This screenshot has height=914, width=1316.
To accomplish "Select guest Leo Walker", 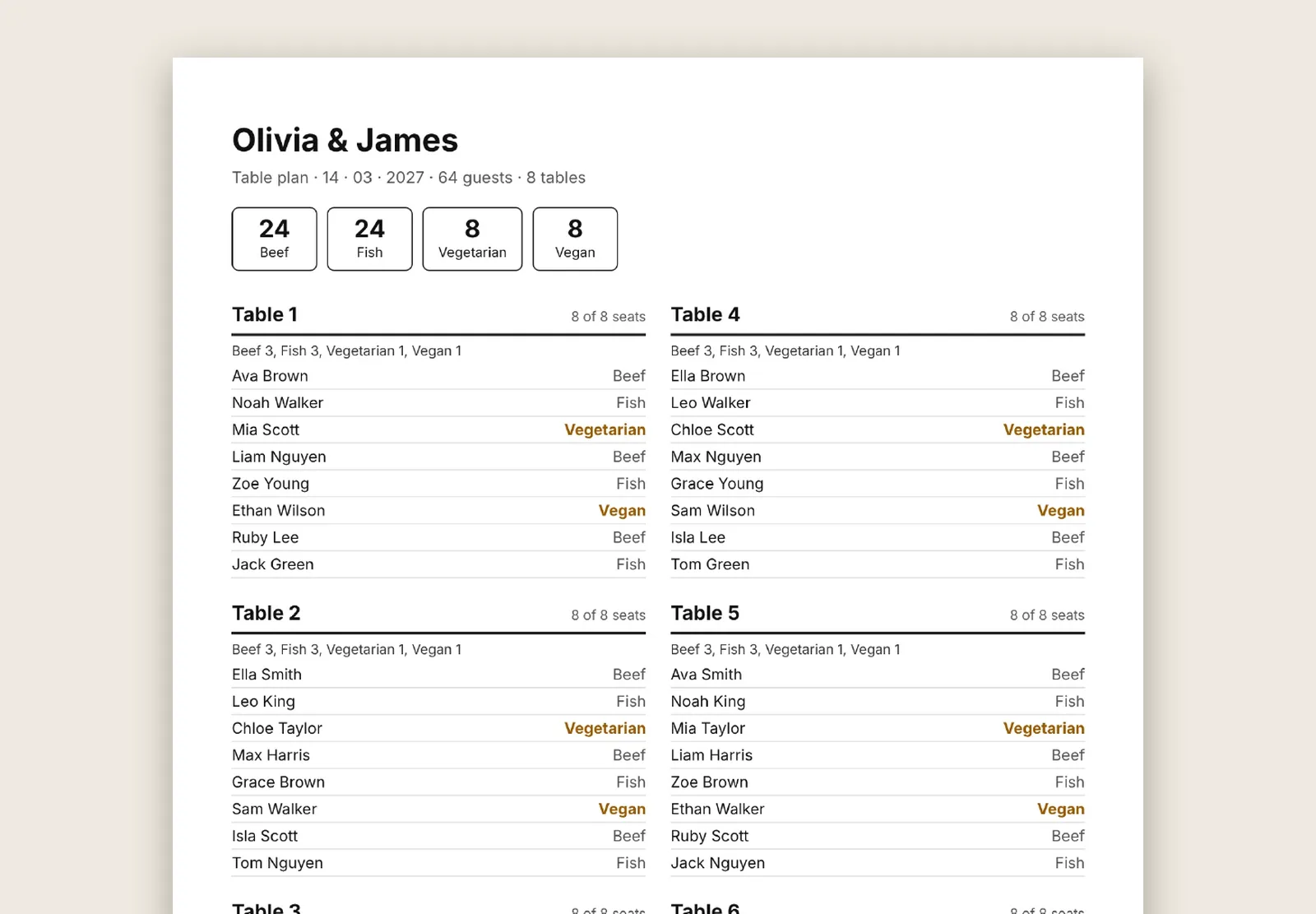I will [711, 403].
